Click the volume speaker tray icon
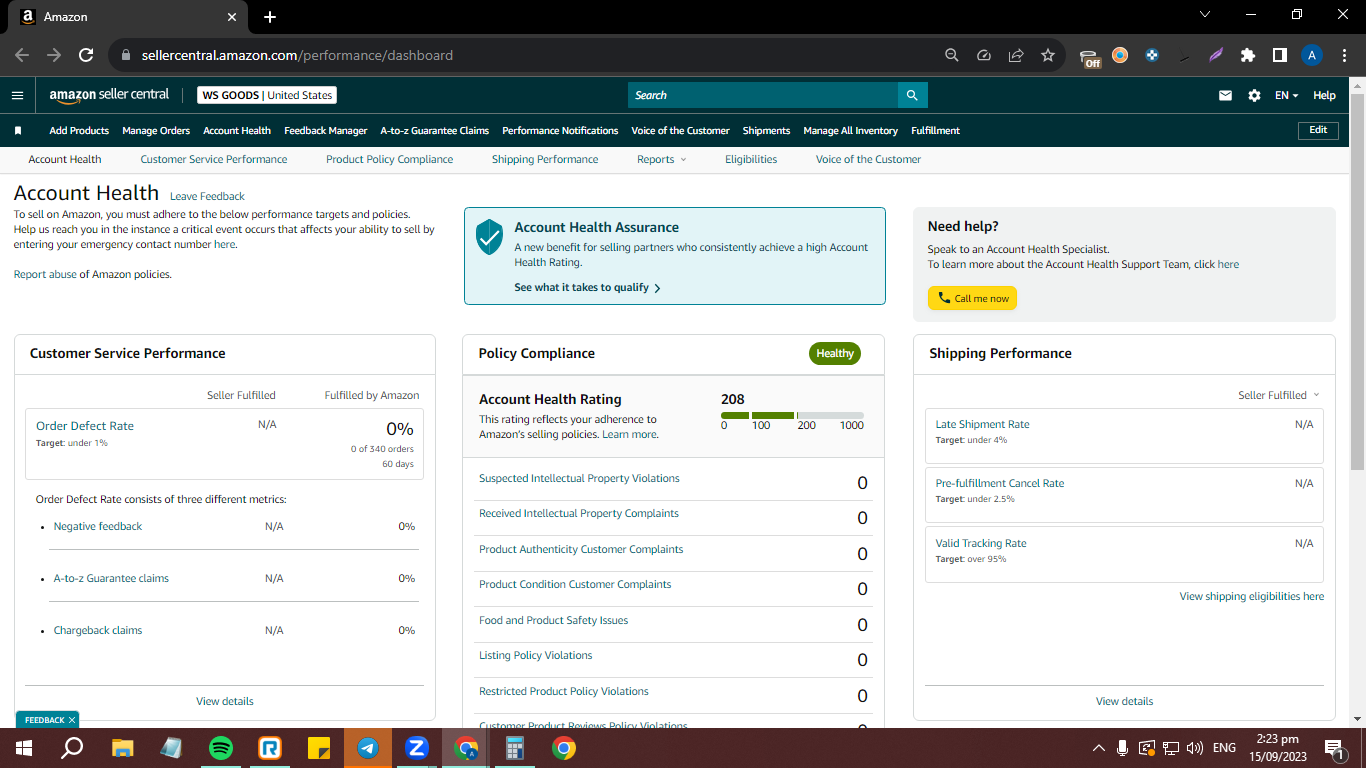The width and height of the screenshot is (1366, 768). tap(1194, 748)
